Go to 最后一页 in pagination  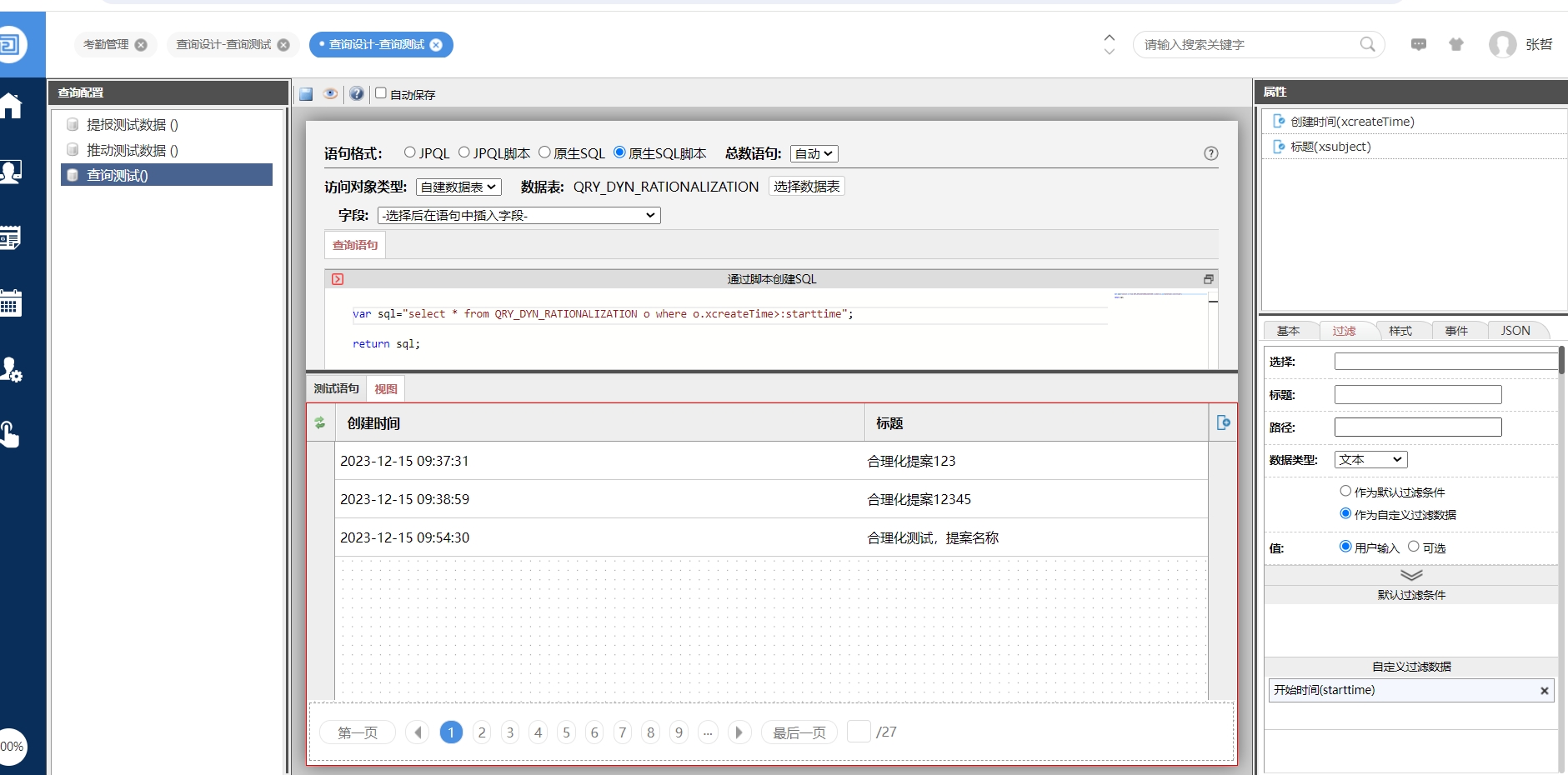click(799, 732)
